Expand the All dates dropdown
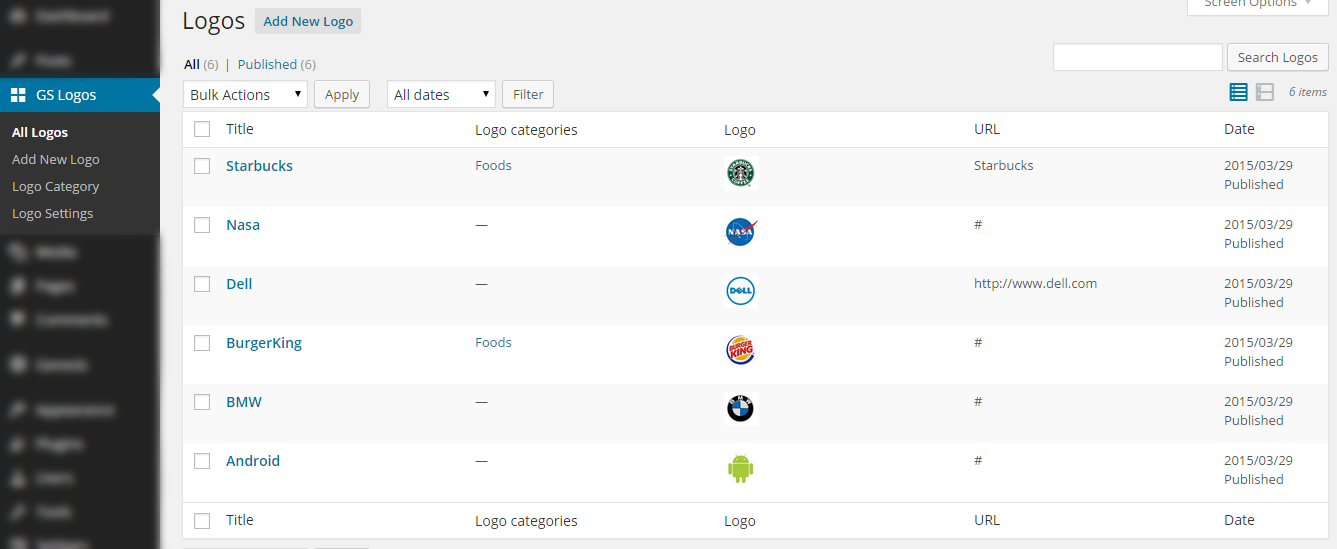Viewport: 1337px width, 549px height. (441, 94)
